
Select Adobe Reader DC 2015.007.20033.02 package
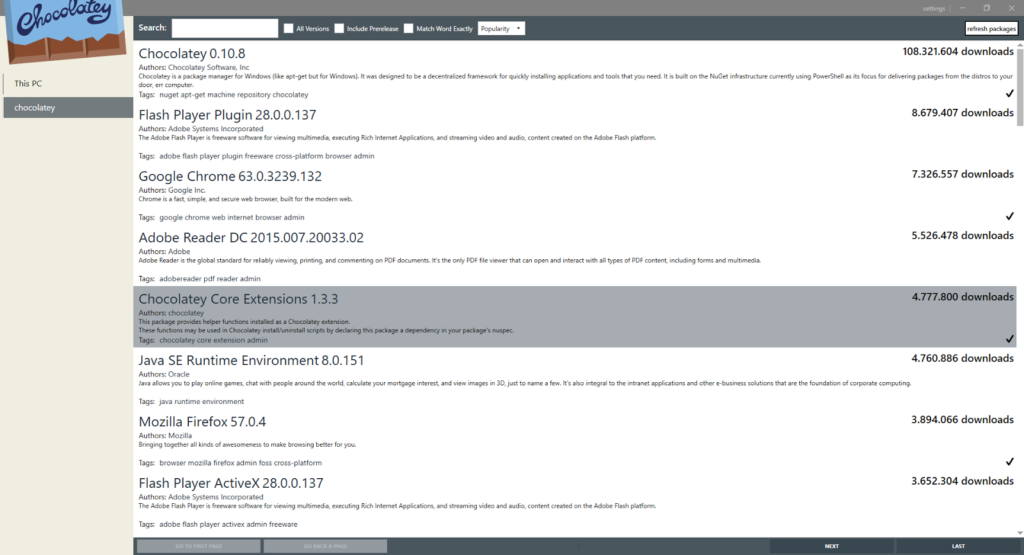coord(251,238)
